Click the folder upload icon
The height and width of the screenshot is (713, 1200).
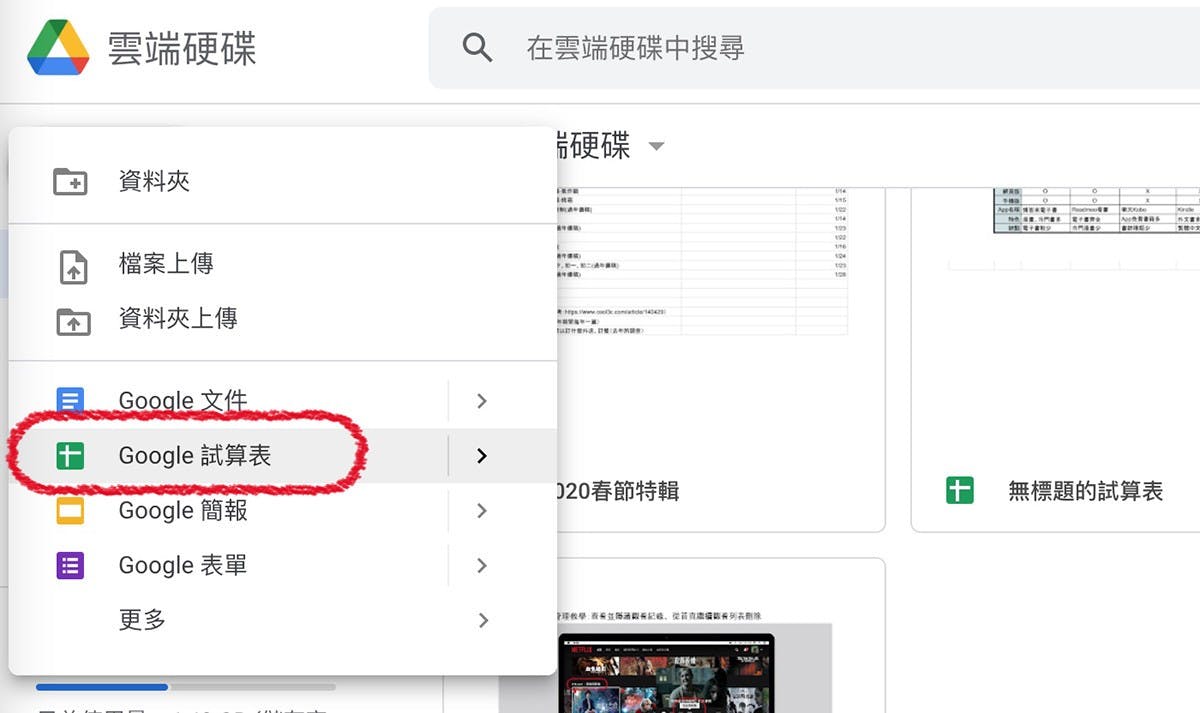(x=73, y=321)
